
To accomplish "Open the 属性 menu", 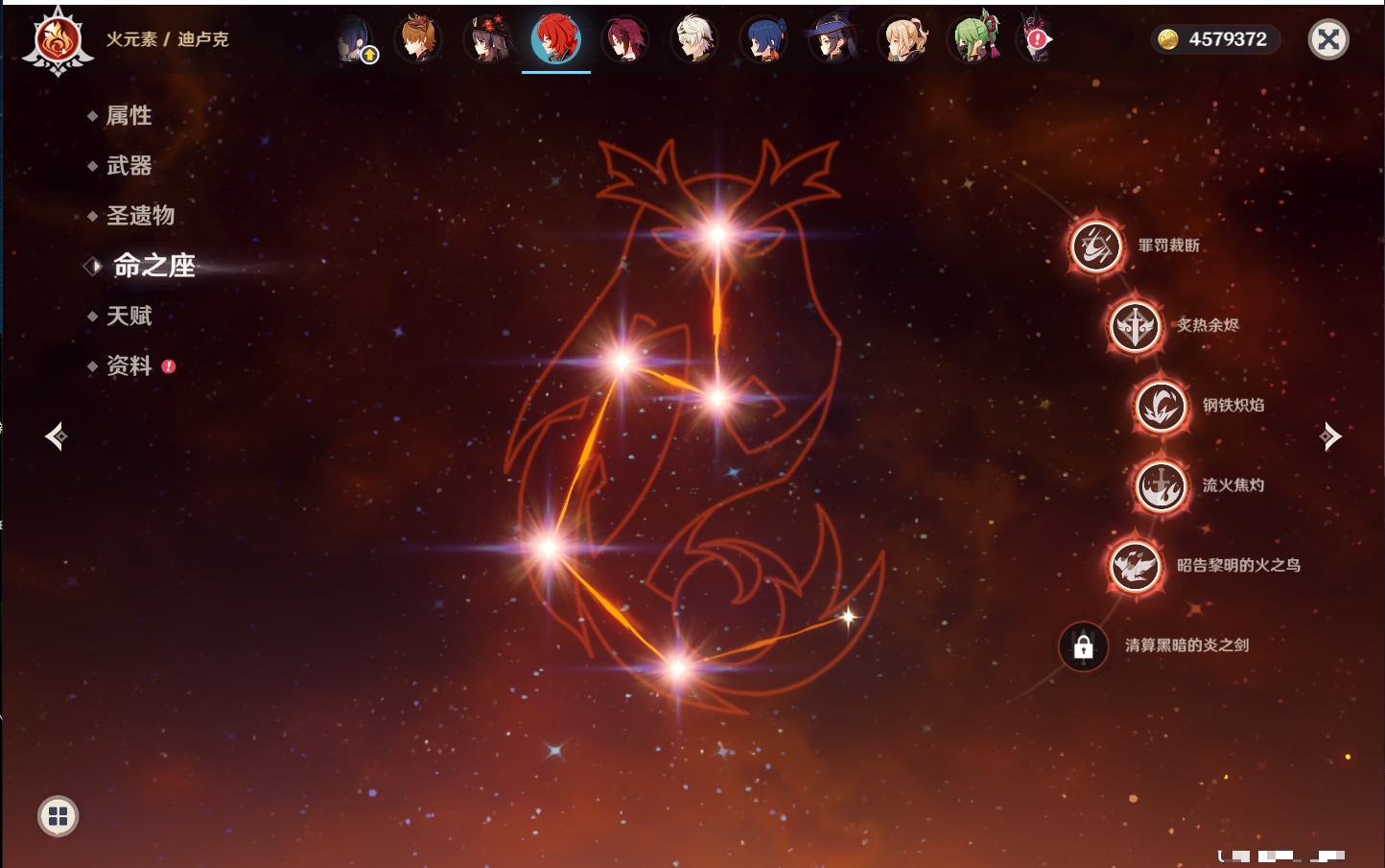I will point(129,116).
